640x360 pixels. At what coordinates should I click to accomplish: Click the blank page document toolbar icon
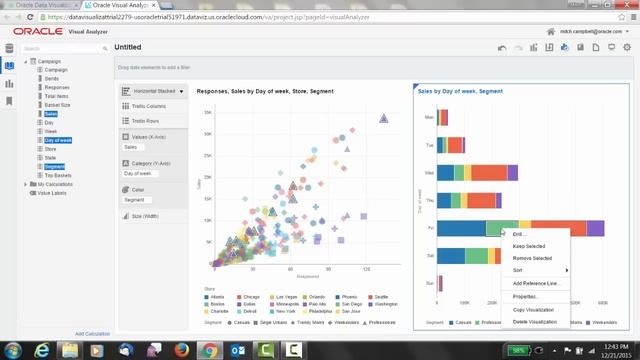596,47
